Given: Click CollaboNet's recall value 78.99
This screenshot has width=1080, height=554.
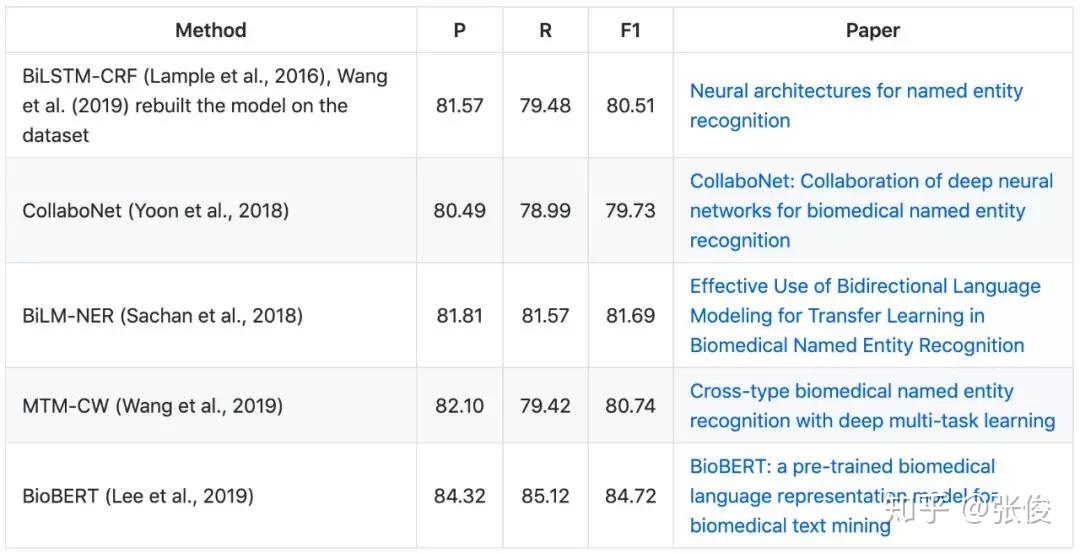Looking at the screenshot, I should pos(545,210).
